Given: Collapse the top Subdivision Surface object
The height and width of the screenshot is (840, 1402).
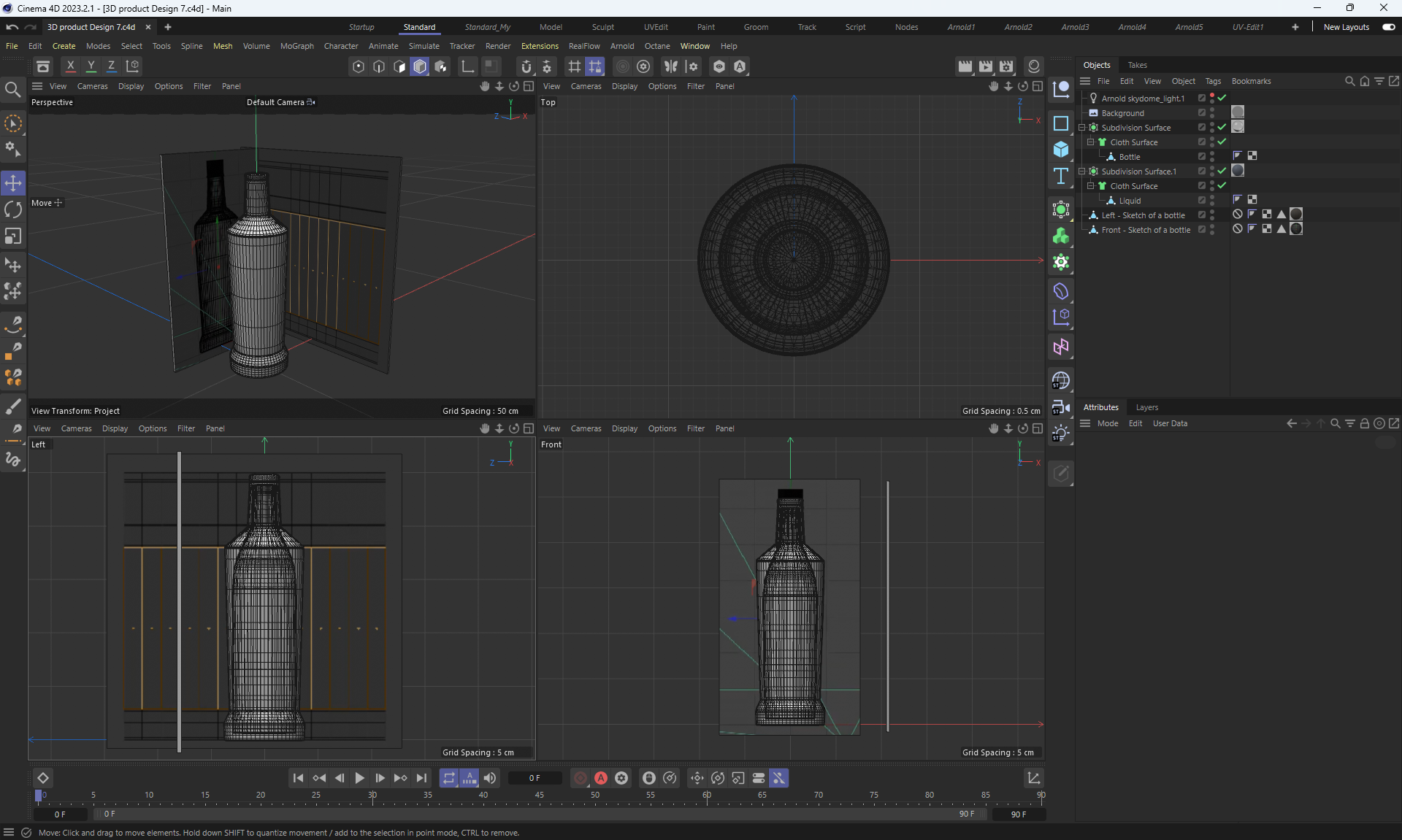Looking at the screenshot, I should tap(1082, 128).
